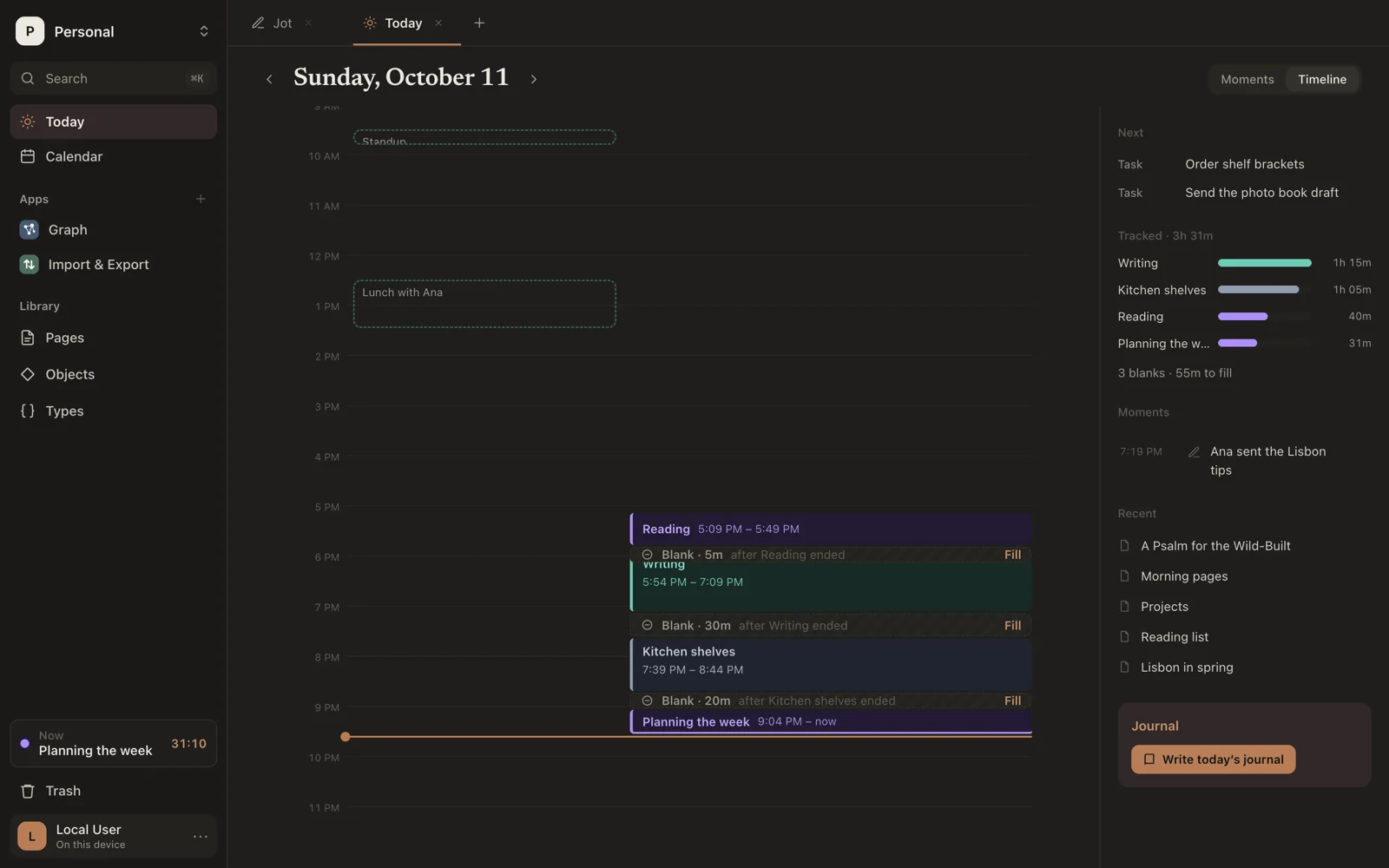
Task: Click the current time indicator dot
Action: tap(346, 737)
